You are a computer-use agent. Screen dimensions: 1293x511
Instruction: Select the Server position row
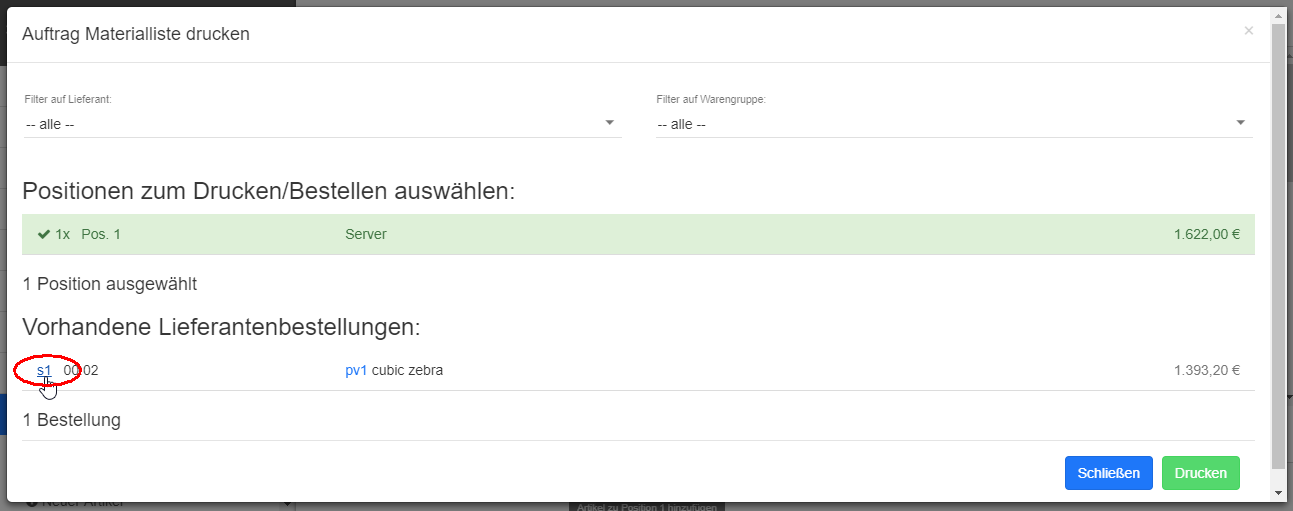pyautogui.click(x=366, y=235)
